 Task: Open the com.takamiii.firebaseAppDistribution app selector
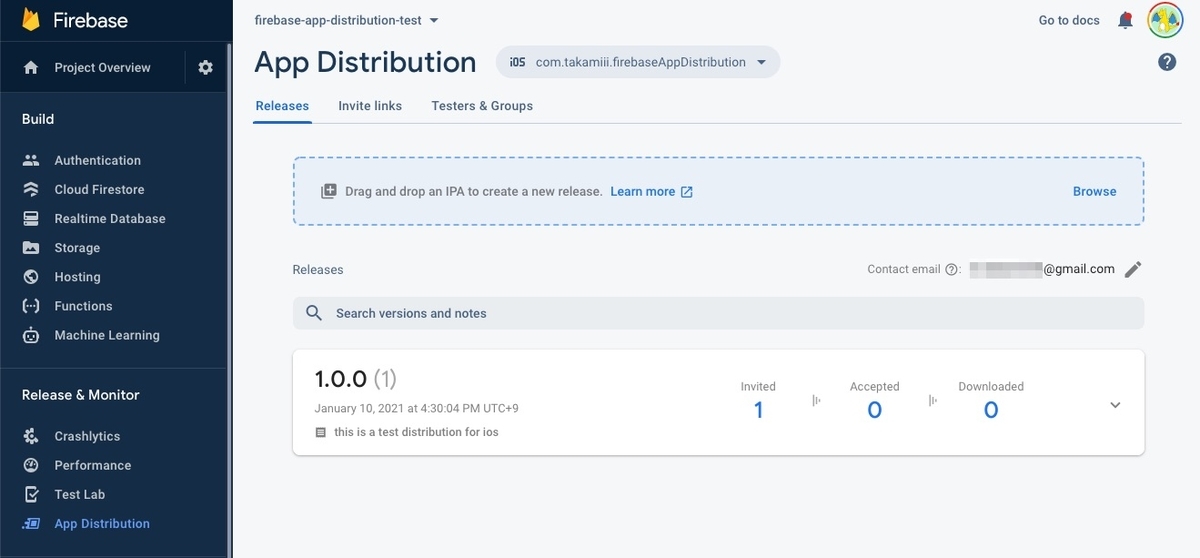[638, 62]
